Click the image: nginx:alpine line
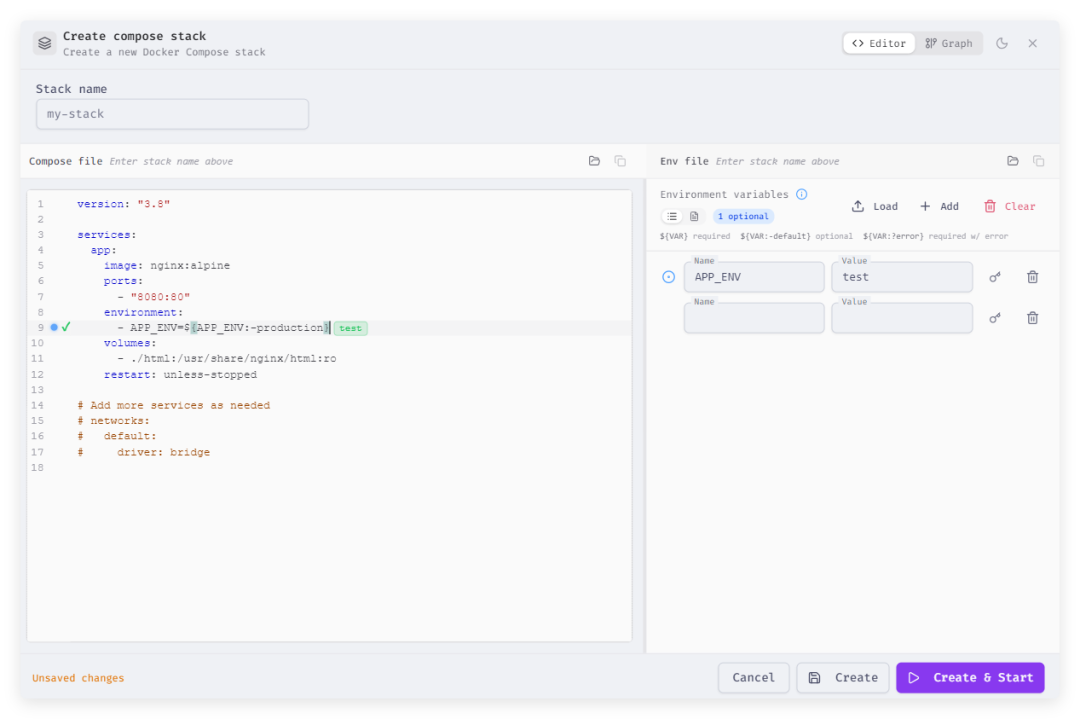The width and height of the screenshot is (1080, 719). pos(167,266)
